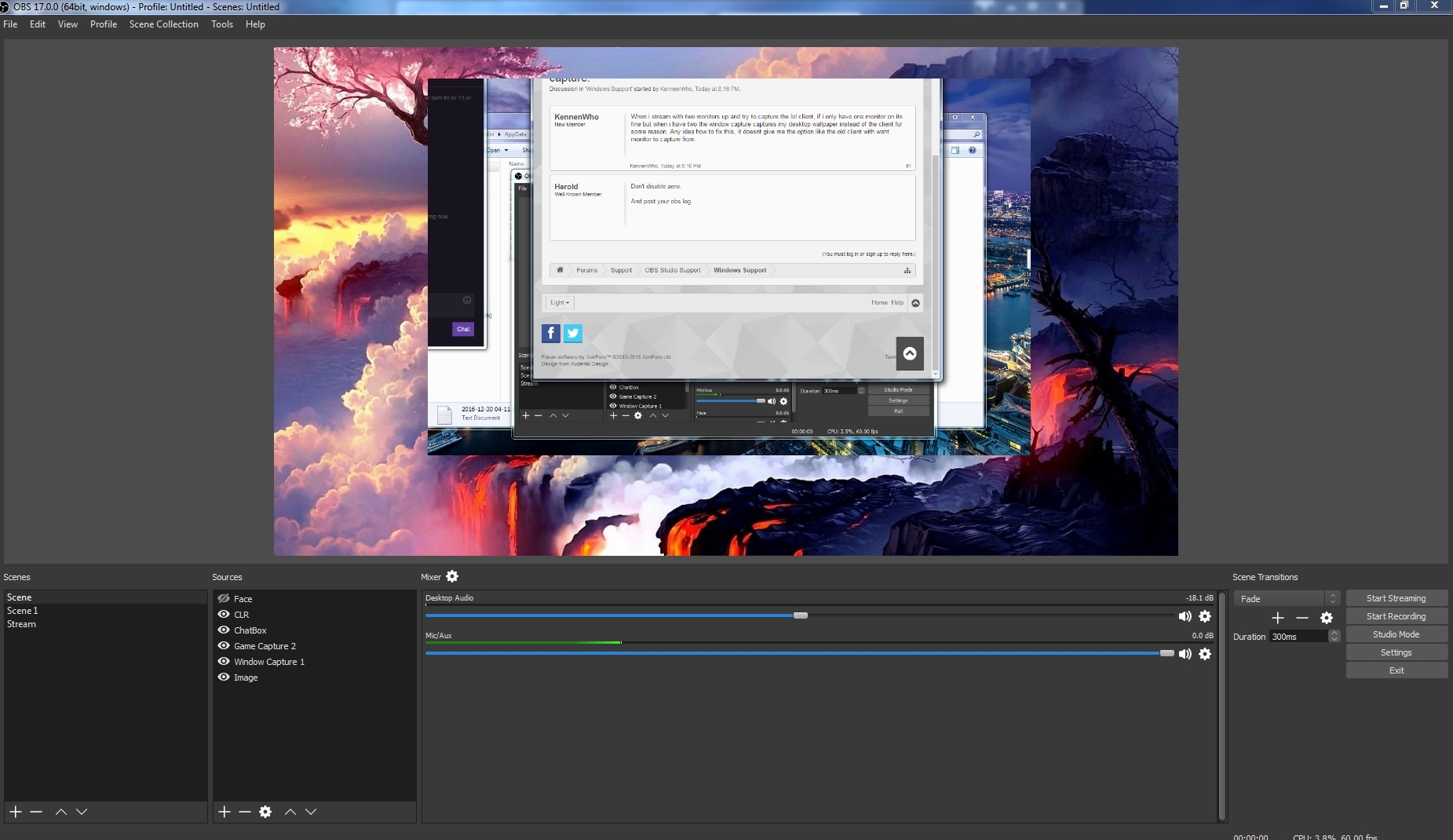Mute the Mic/Aux speaker icon
1453x840 pixels.
(x=1185, y=654)
